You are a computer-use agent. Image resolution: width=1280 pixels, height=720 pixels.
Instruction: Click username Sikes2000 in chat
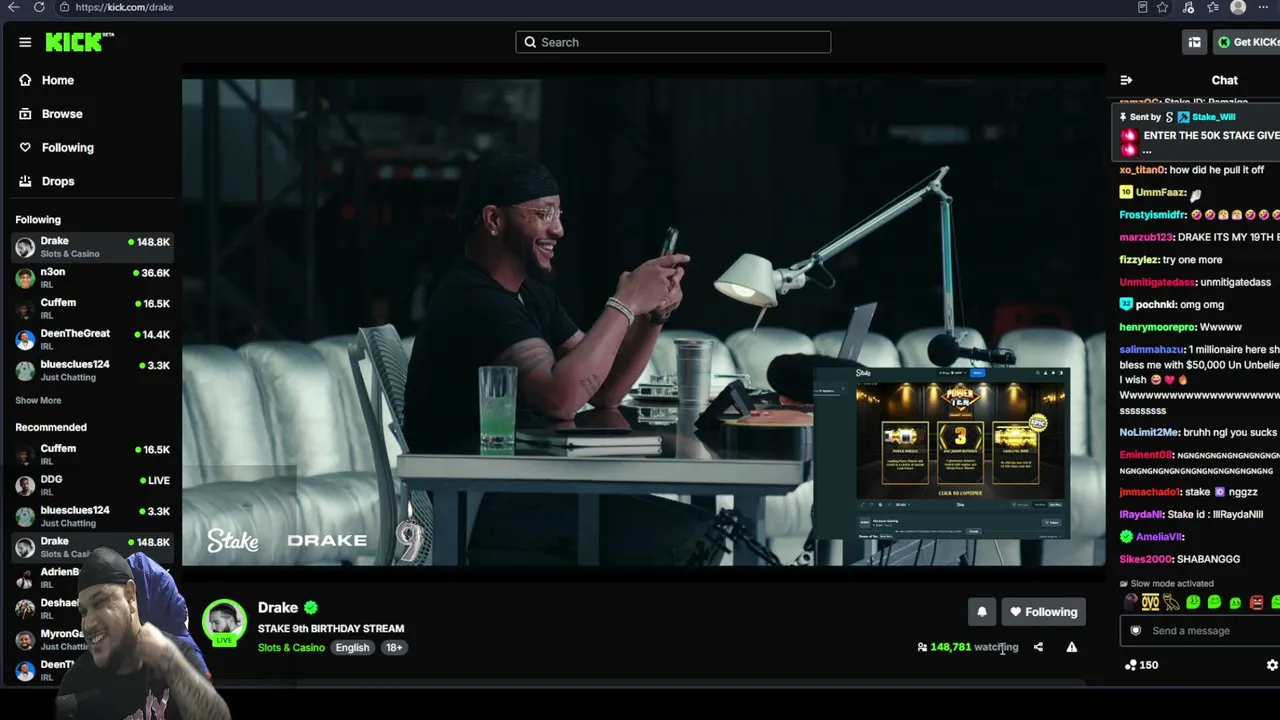point(1145,559)
